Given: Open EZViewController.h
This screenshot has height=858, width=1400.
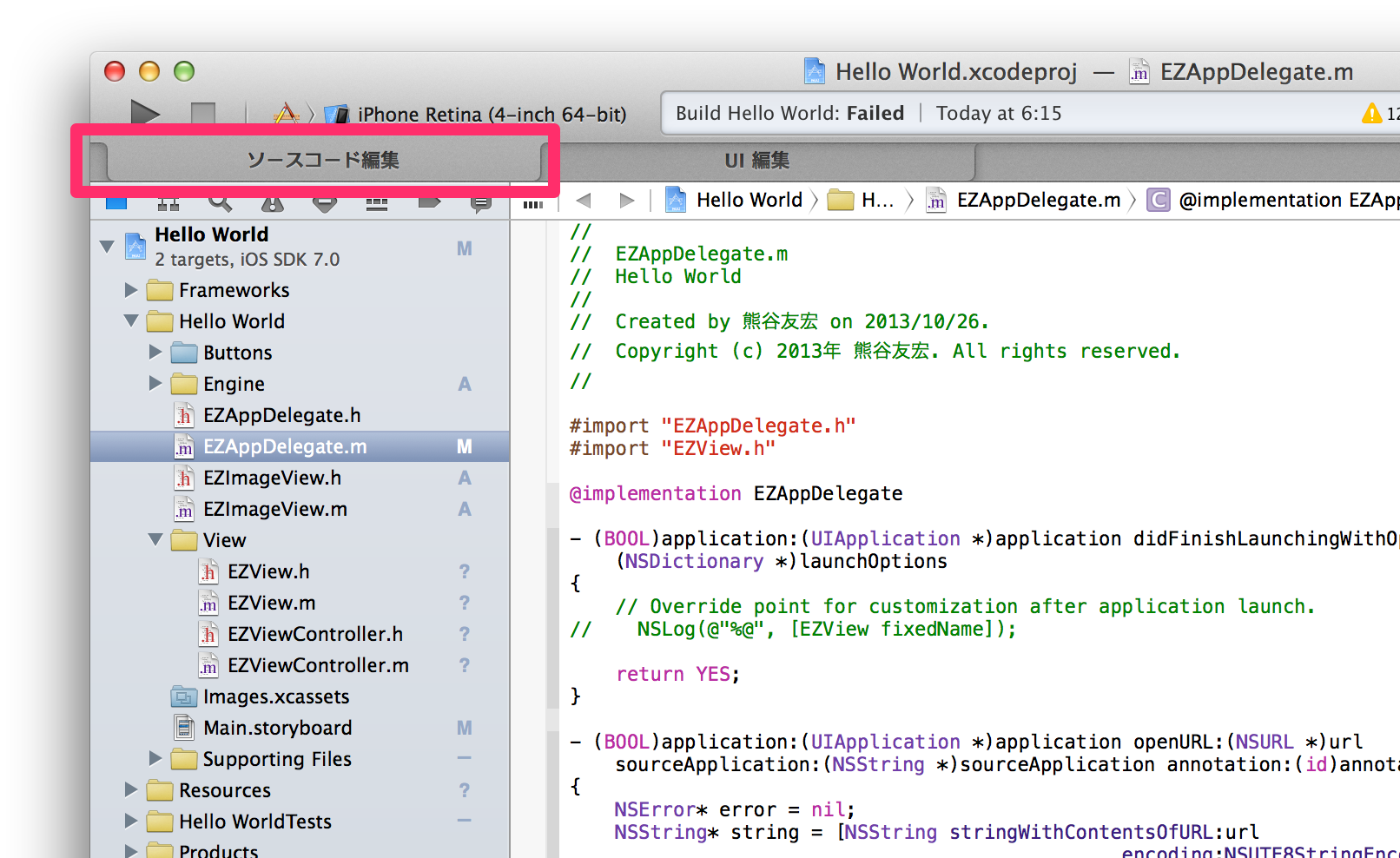Looking at the screenshot, I should (x=300, y=634).
